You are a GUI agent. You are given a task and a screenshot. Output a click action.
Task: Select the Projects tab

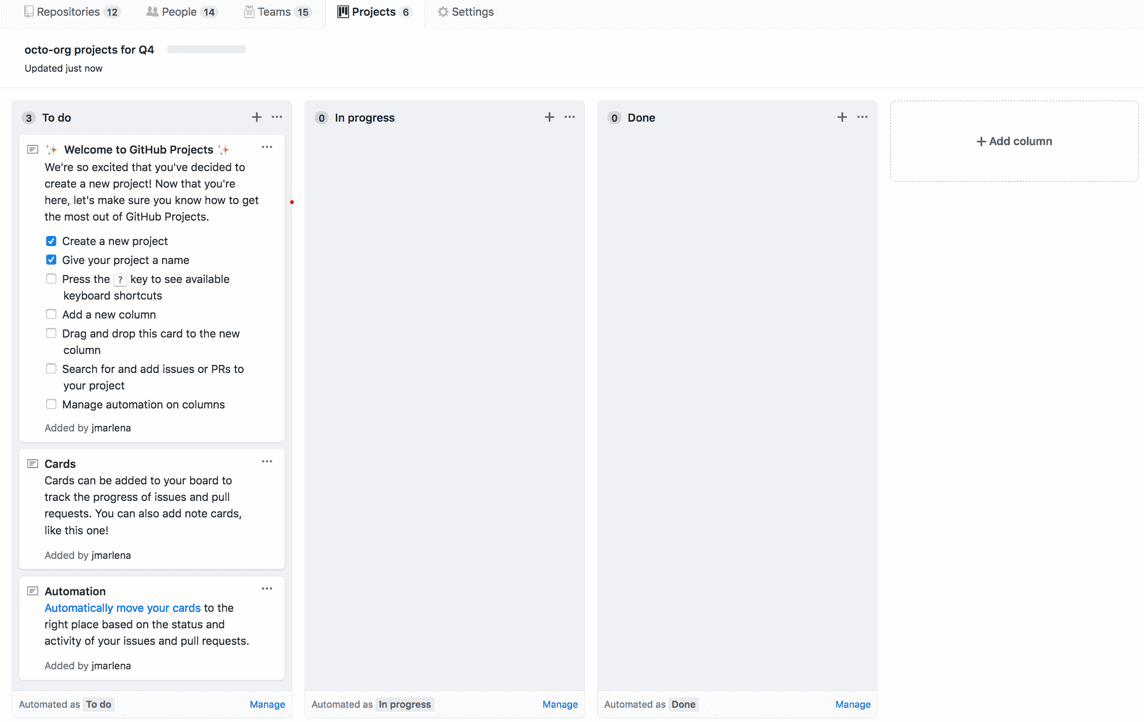[374, 12]
